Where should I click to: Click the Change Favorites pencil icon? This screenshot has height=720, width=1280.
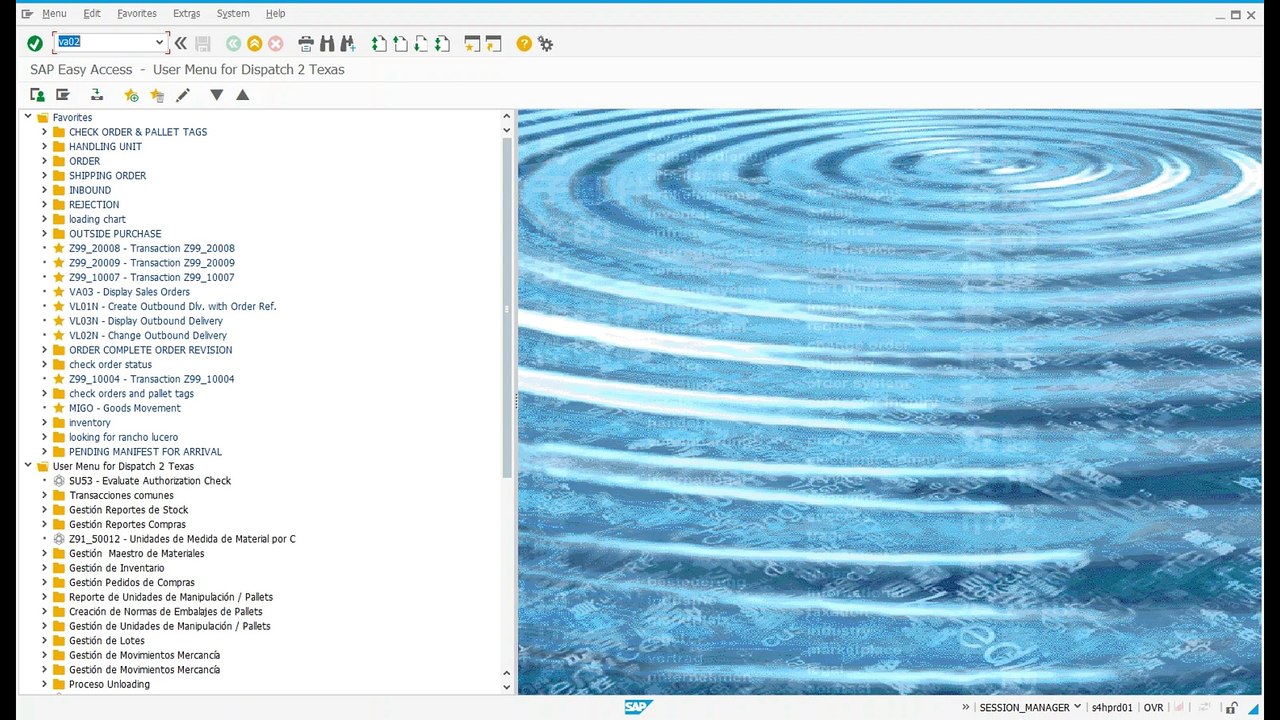pos(182,95)
